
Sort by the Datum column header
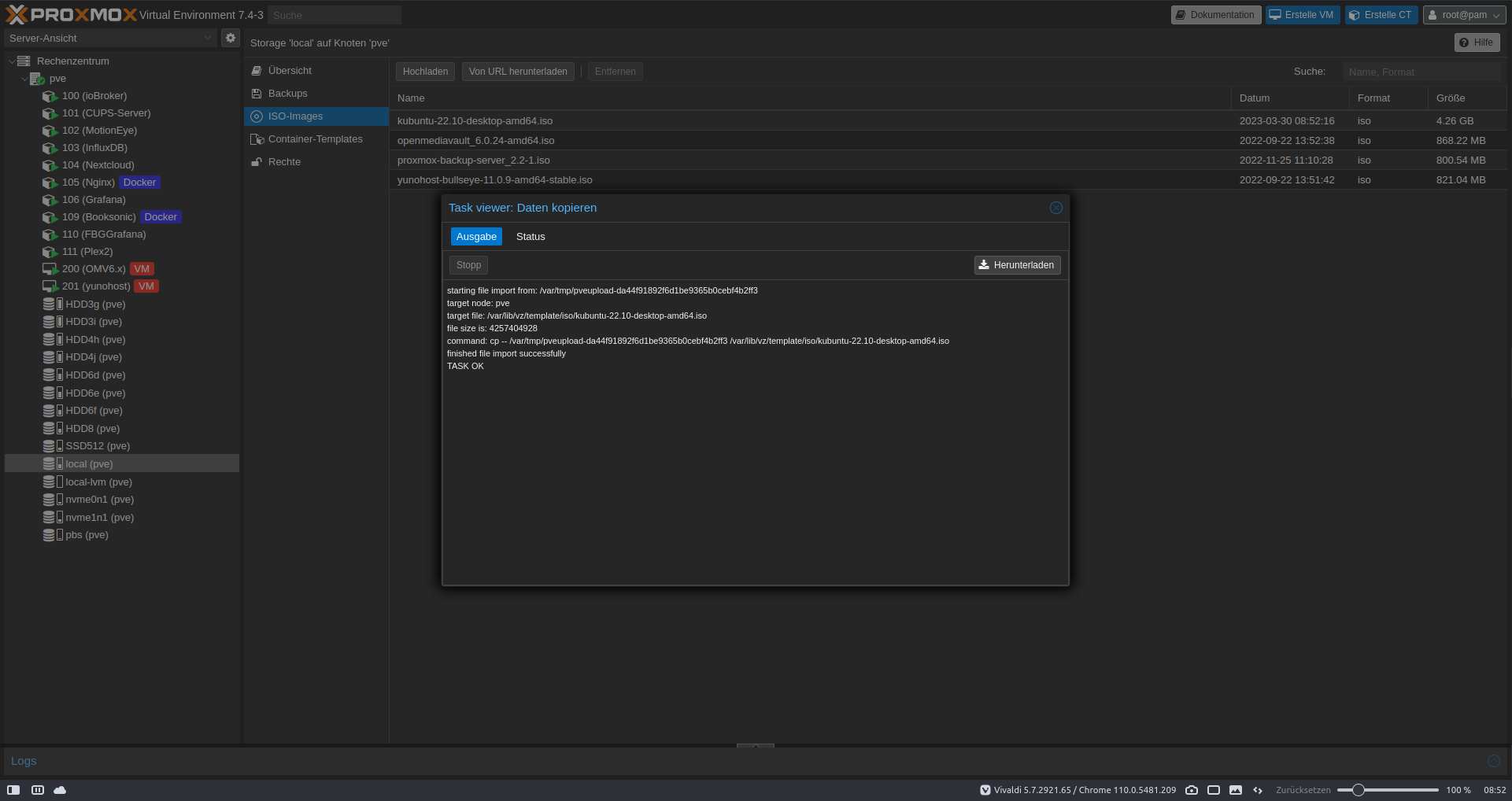pyautogui.click(x=1290, y=98)
